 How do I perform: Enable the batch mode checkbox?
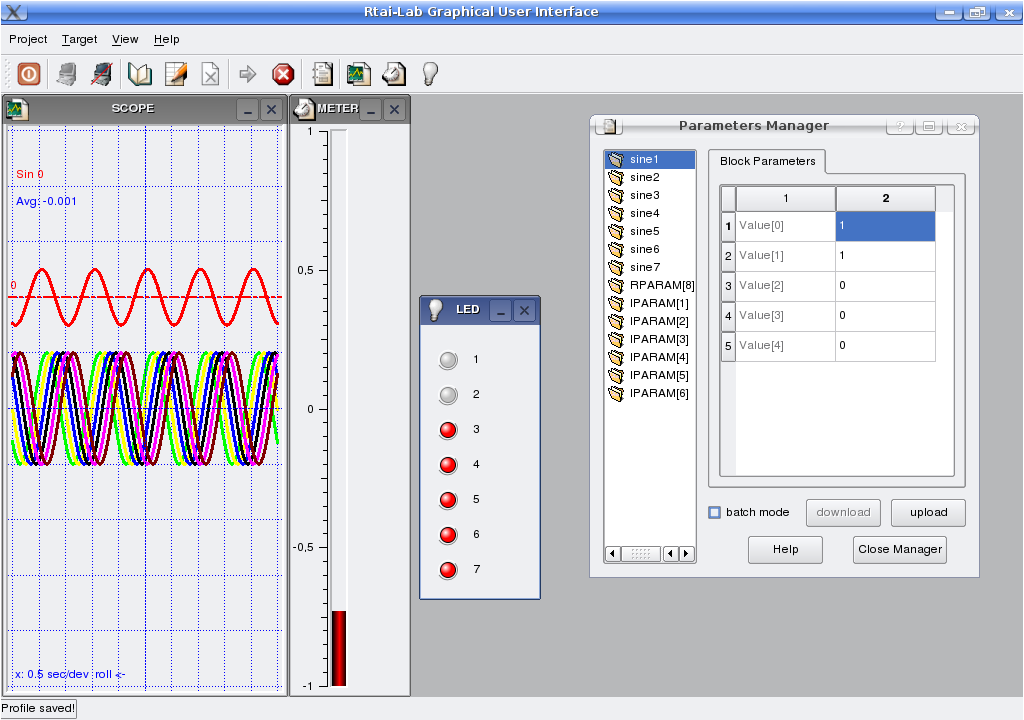(x=714, y=512)
